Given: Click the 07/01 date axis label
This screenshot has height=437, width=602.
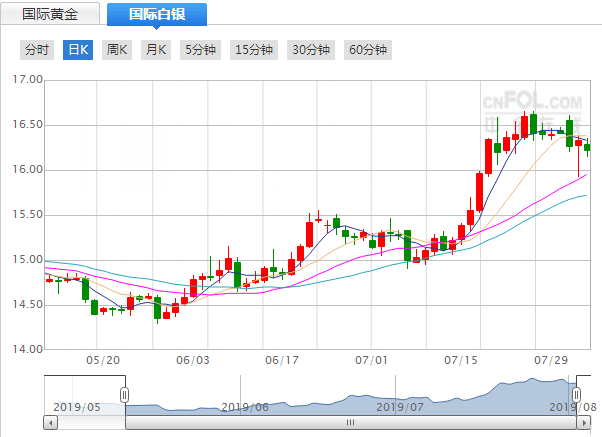Looking at the screenshot, I should pyautogui.click(x=371, y=360).
